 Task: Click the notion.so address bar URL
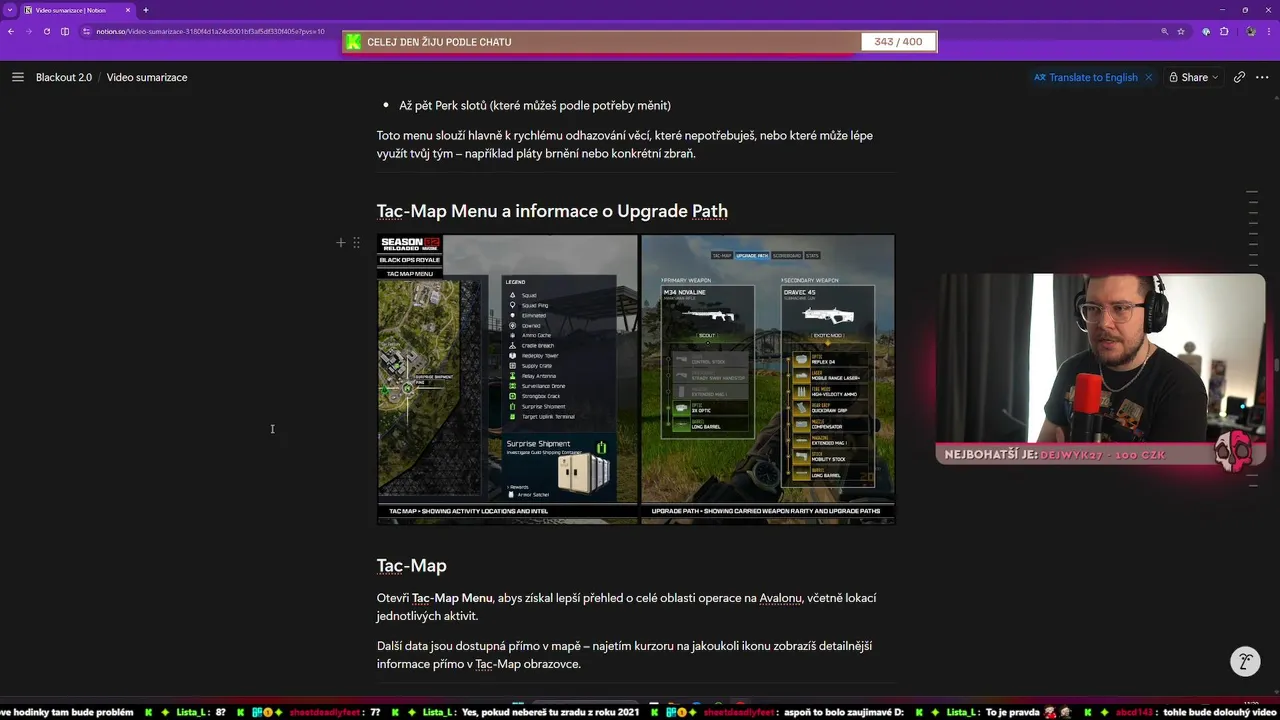(x=210, y=31)
